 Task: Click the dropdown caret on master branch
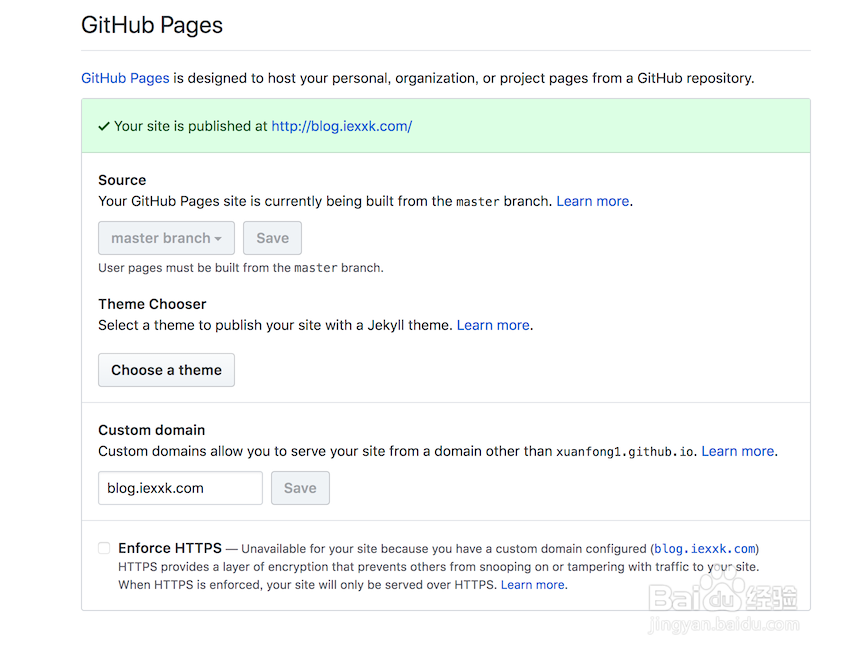click(218, 239)
